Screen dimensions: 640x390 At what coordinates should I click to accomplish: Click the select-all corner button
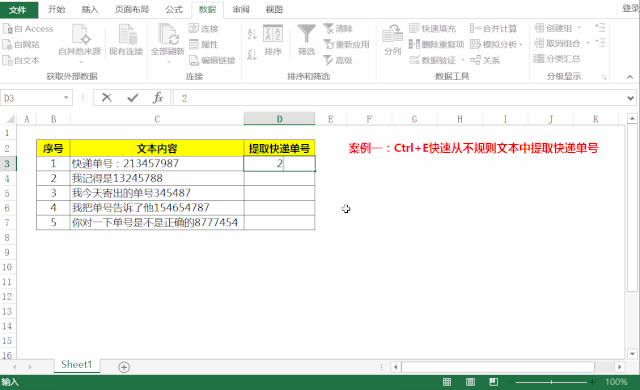pyautogui.click(x=9, y=119)
